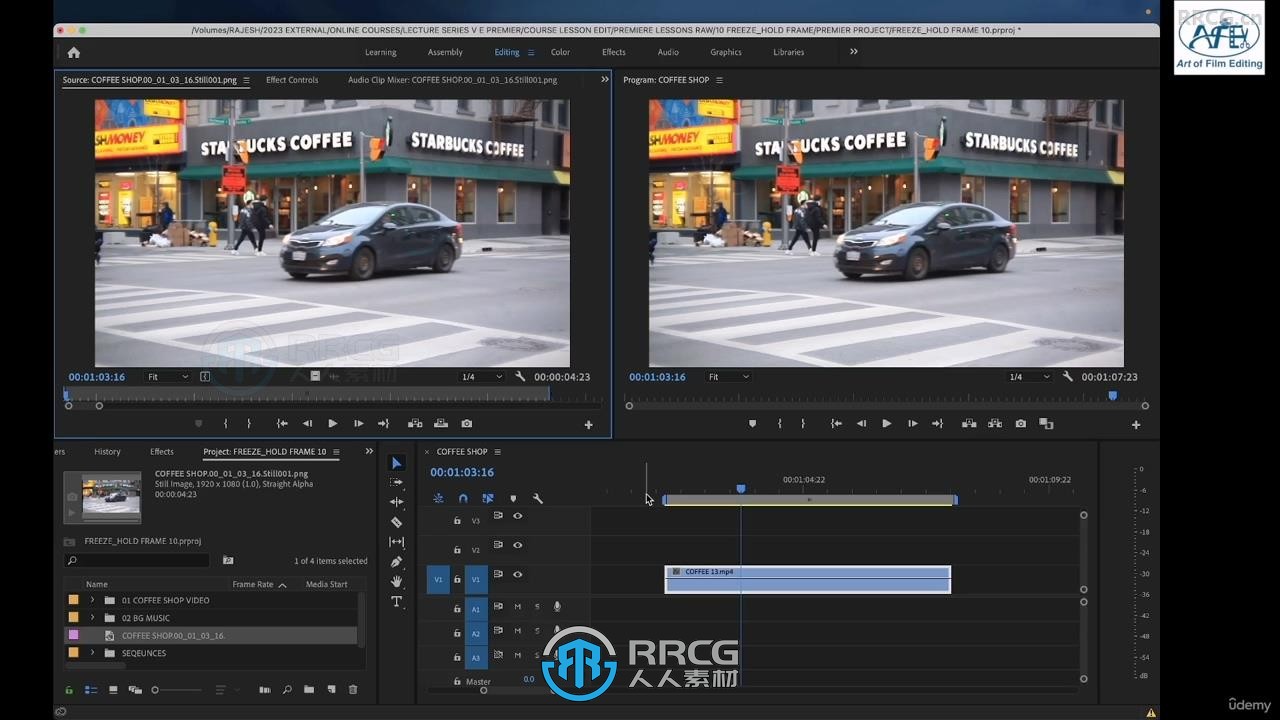Mute audio track A1

pyautogui.click(x=517, y=607)
